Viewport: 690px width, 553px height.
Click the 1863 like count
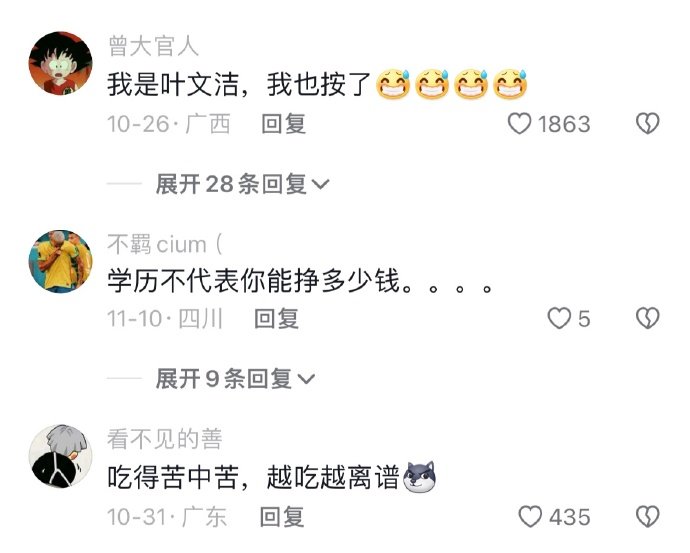564,124
